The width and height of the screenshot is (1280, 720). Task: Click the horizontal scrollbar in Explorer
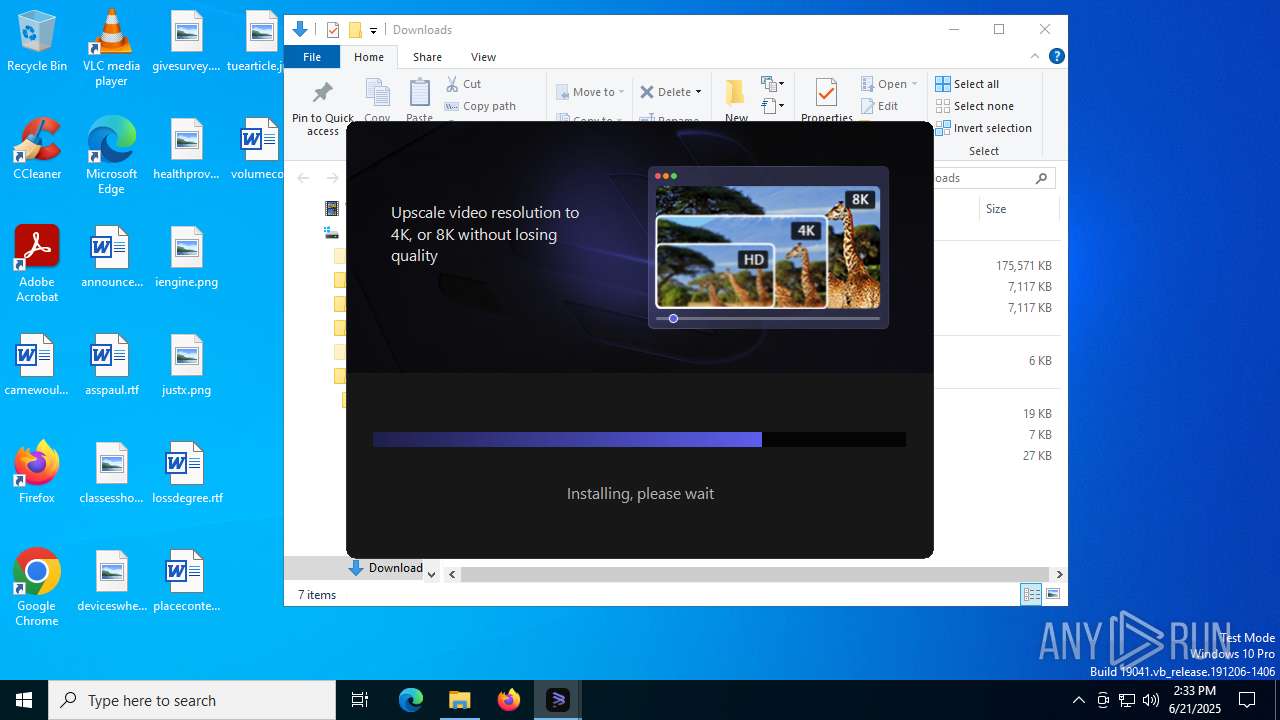(x=755, y=574)
